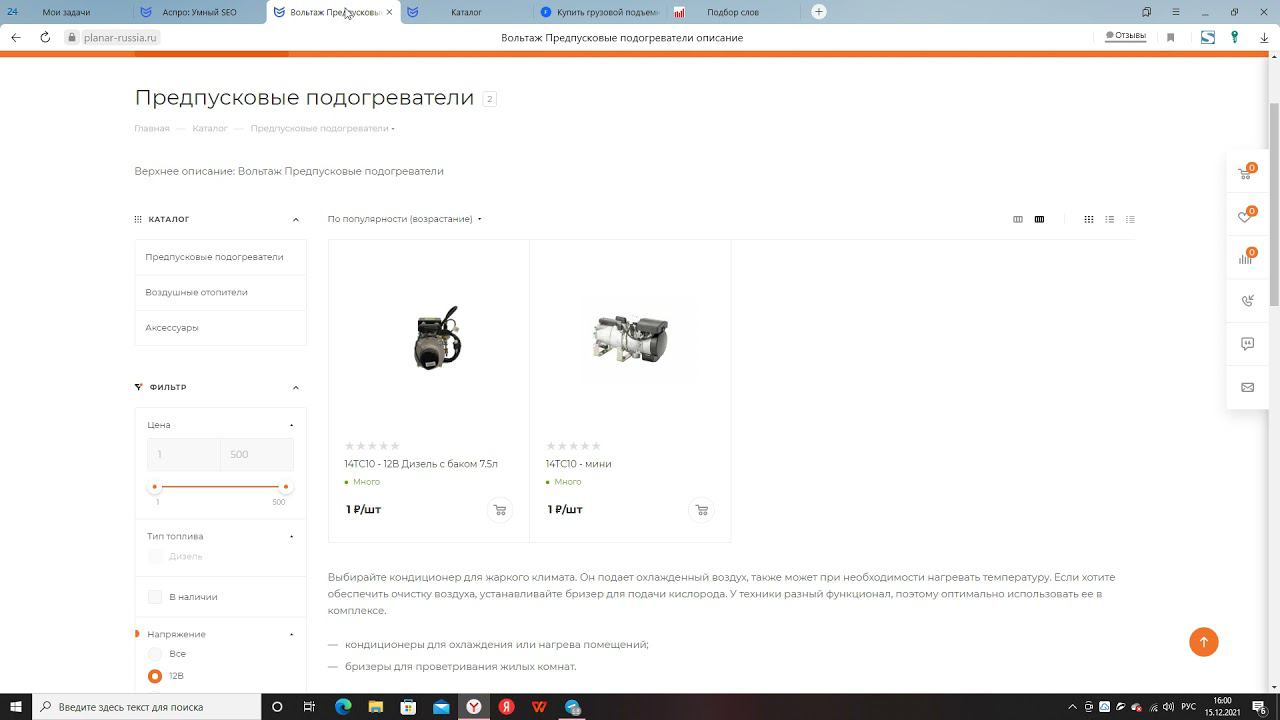Add 14TC10 - мини to cart
The width and height of the screenshot is (1280, 720).
tap(701, 510)
